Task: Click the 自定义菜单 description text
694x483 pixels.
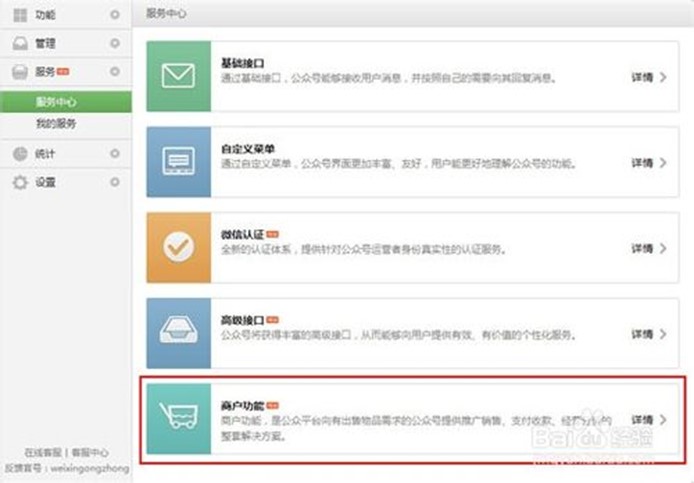Action: 399,164
